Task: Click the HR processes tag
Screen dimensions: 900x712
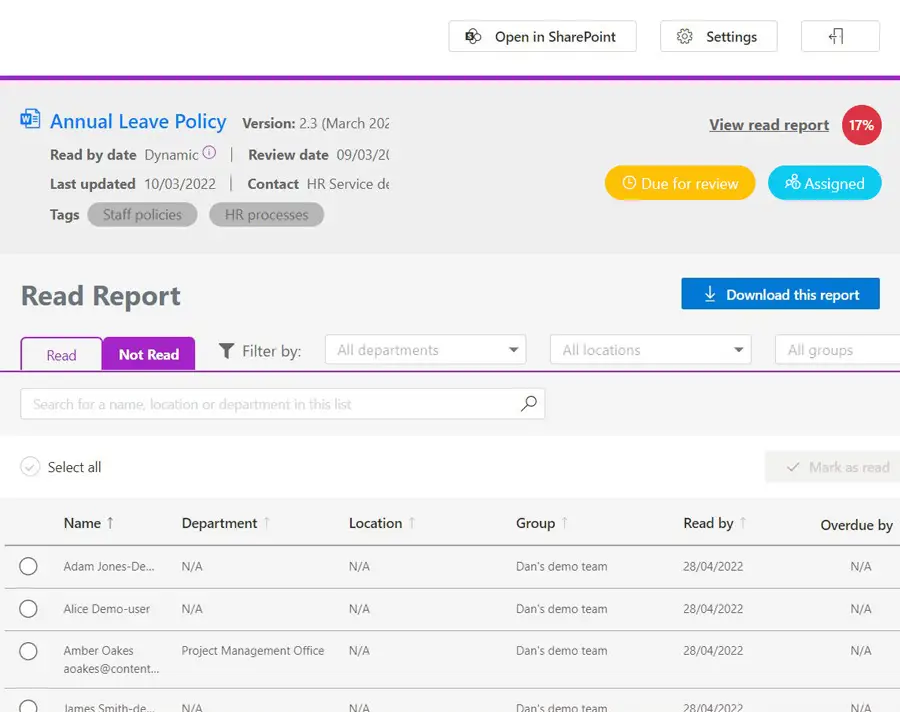Action: [x=266, y=215]
